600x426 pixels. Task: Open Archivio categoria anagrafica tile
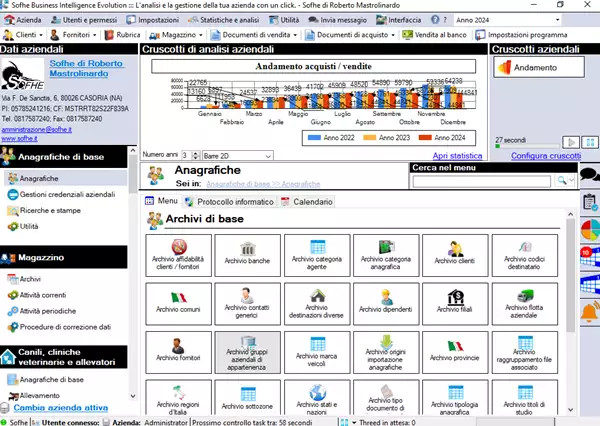(386, 255)
